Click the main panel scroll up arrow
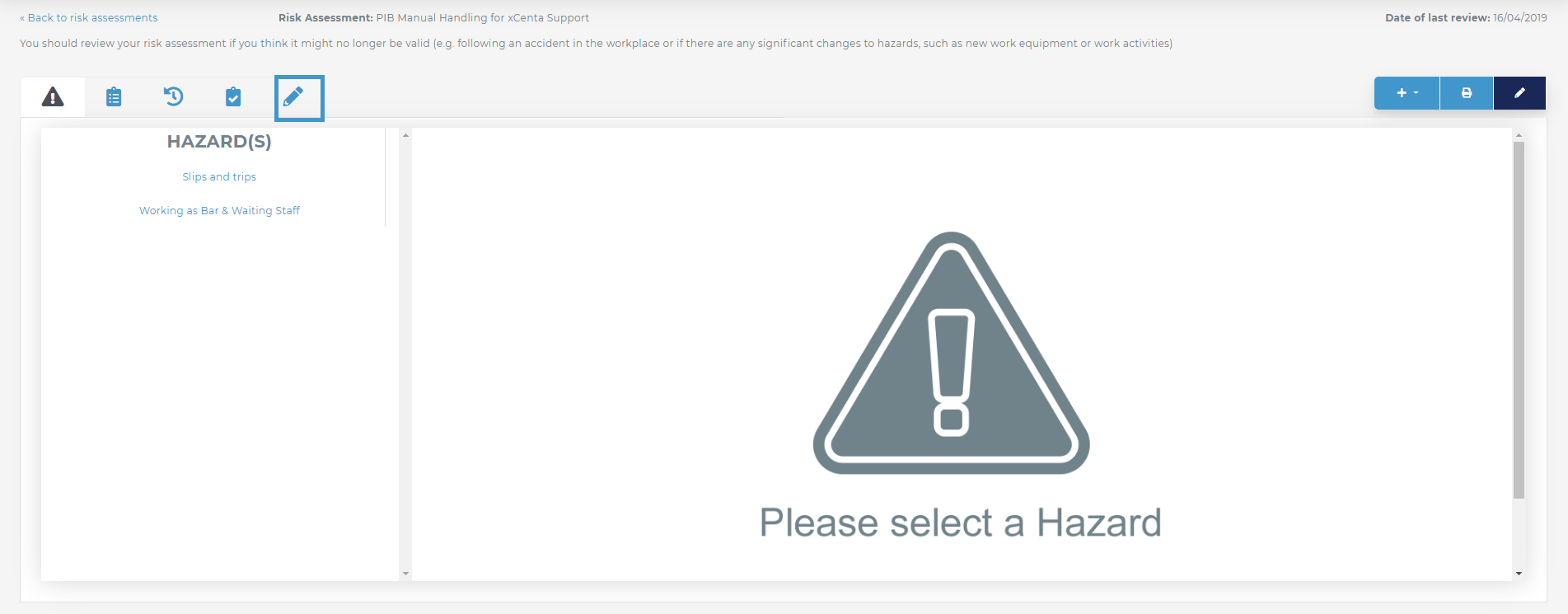The image size is (1568, 614). pos(1519,135)
